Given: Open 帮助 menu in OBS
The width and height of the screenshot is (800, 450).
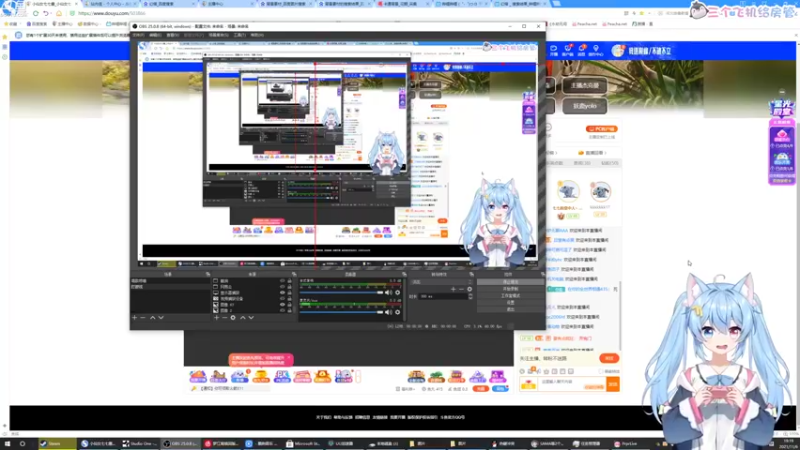Looking at the screenshot, I should (257, 35).
